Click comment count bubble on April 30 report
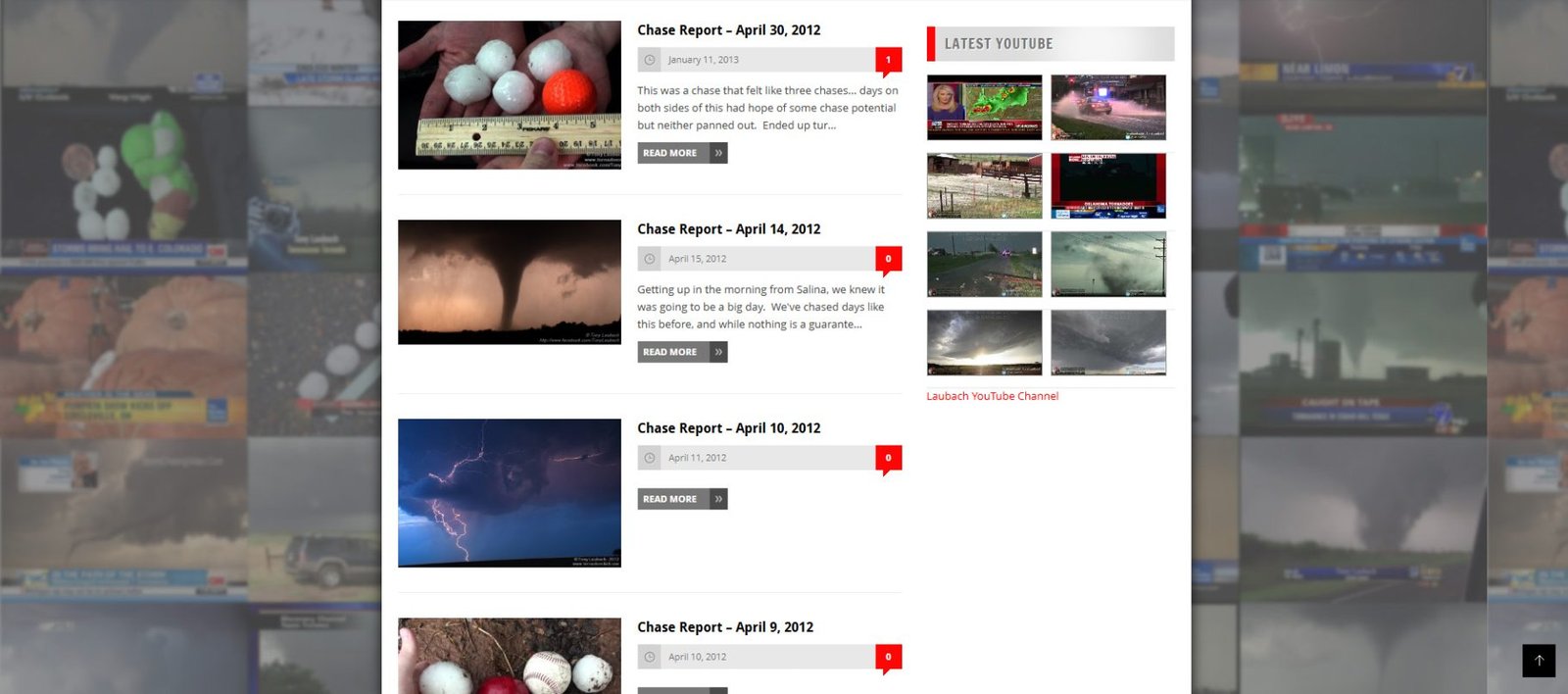The height and width of the screenshot is (694, 1568). pyautogui.click(x=888, y=61)
